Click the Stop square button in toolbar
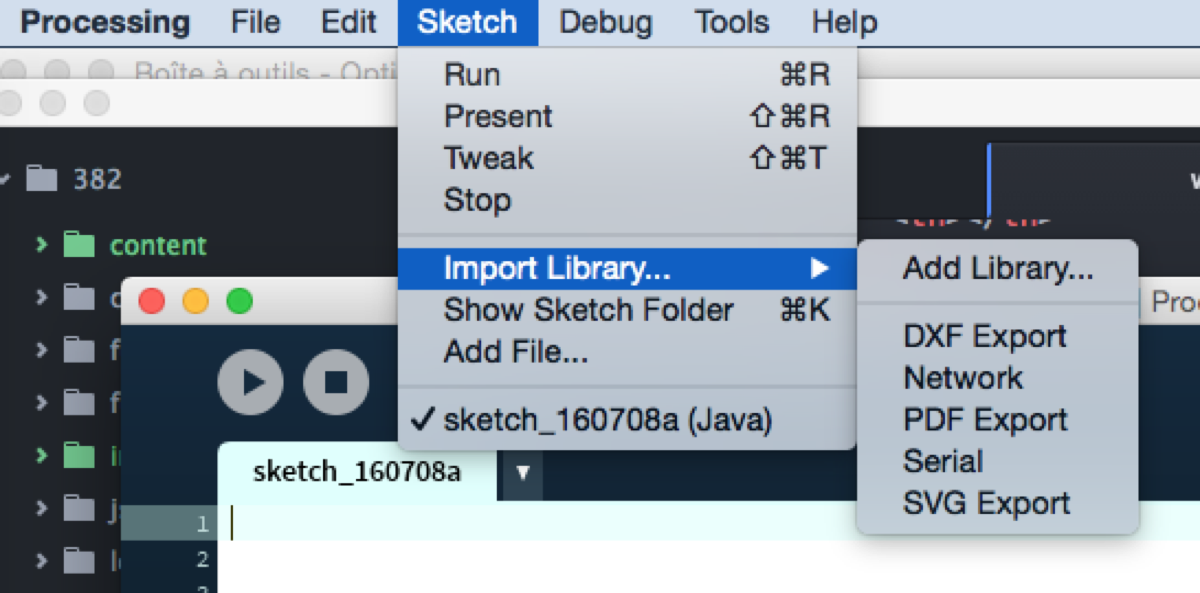The width and height of the screenshot is (1200, 593). [x=336, y=382]
